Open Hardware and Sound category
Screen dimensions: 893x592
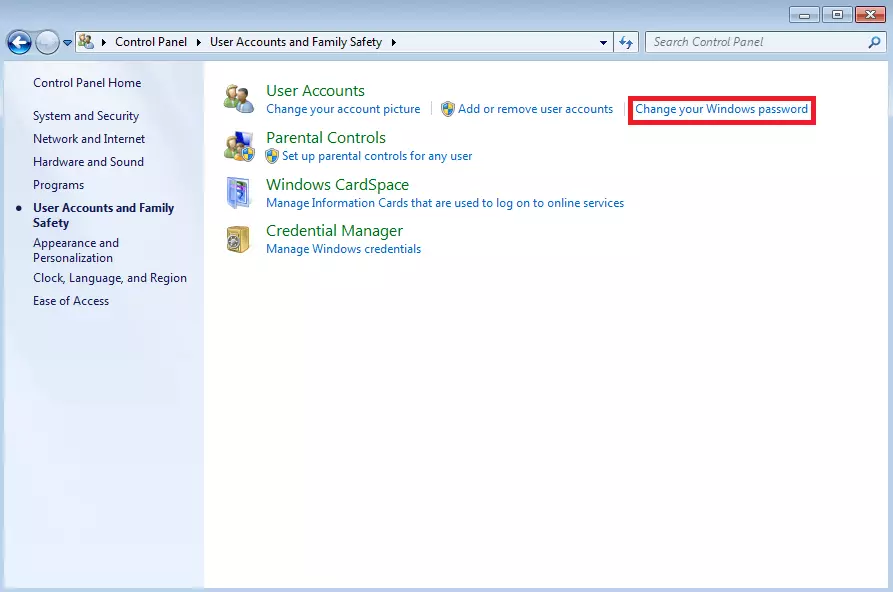tap(88, 162)
